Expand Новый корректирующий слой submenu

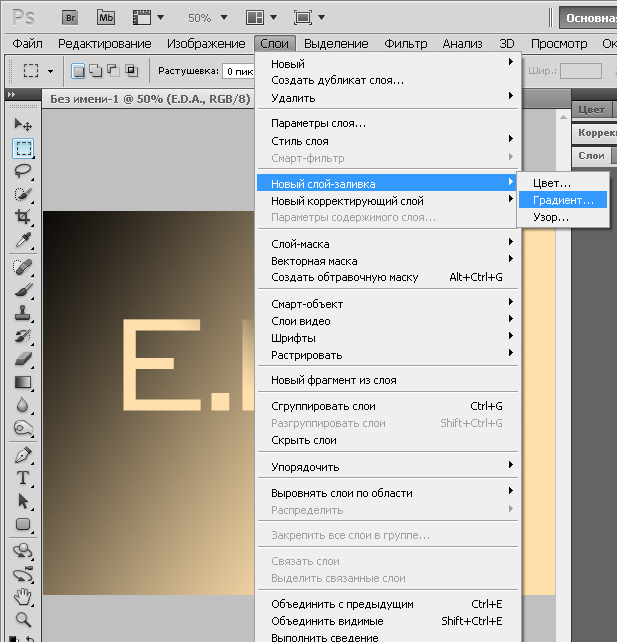coord(387,201)
